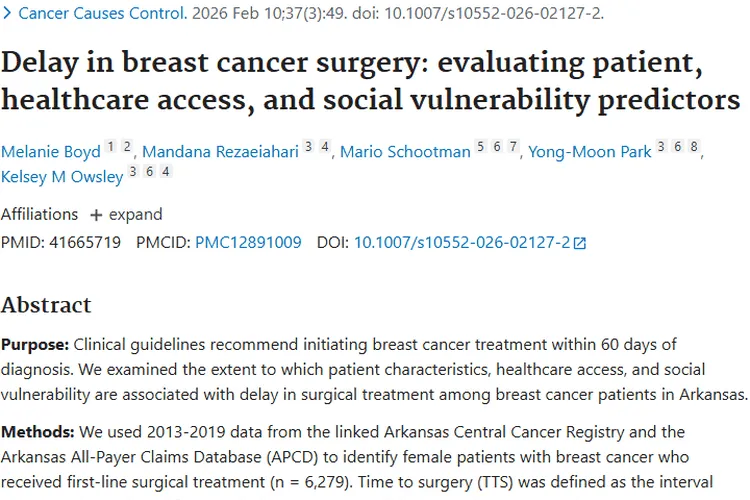This screenshot has height=500, width=750.
Task: Open author Kelsey M Owsley's link
Action: tap(62, 177)
